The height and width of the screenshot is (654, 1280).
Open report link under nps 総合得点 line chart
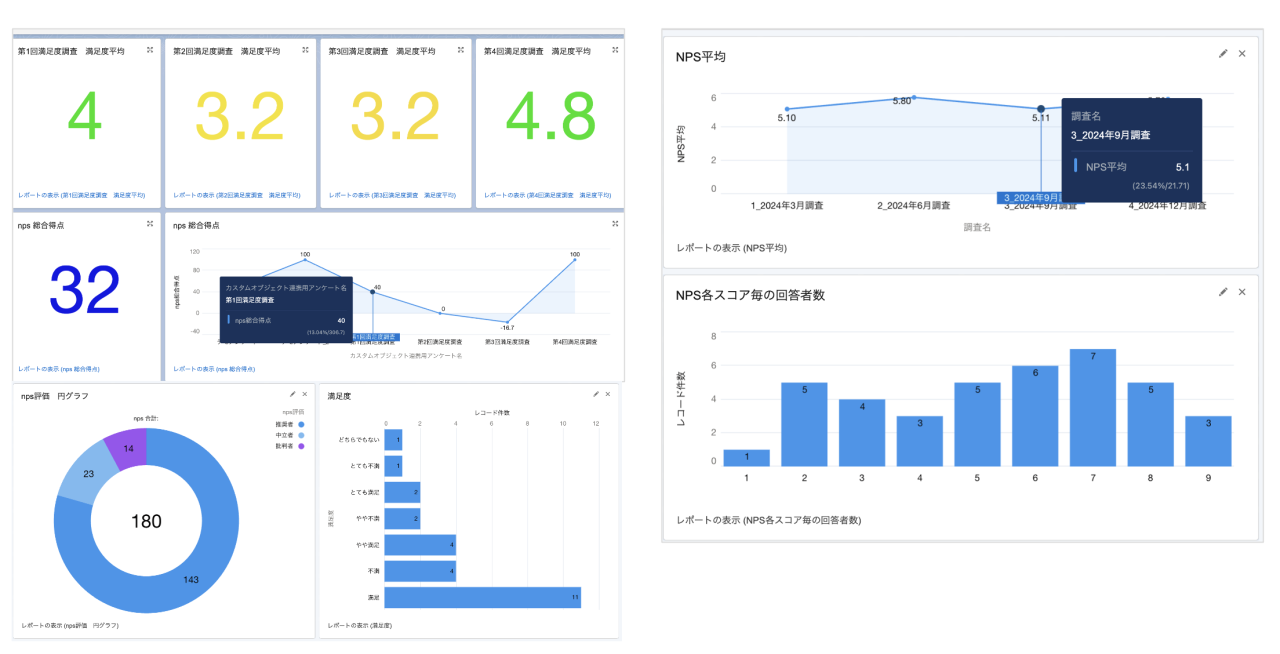[x=214, y=369]
